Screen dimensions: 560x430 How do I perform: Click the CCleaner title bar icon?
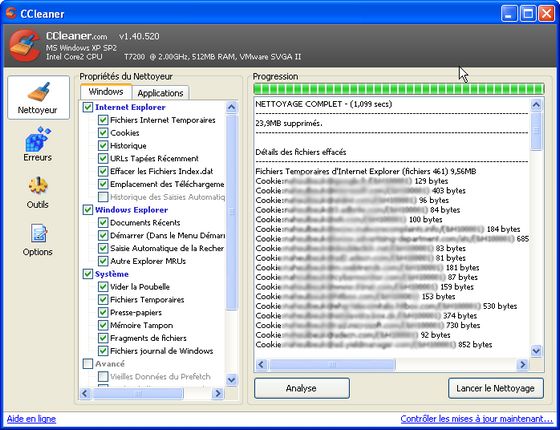click(x=11, y=14)
